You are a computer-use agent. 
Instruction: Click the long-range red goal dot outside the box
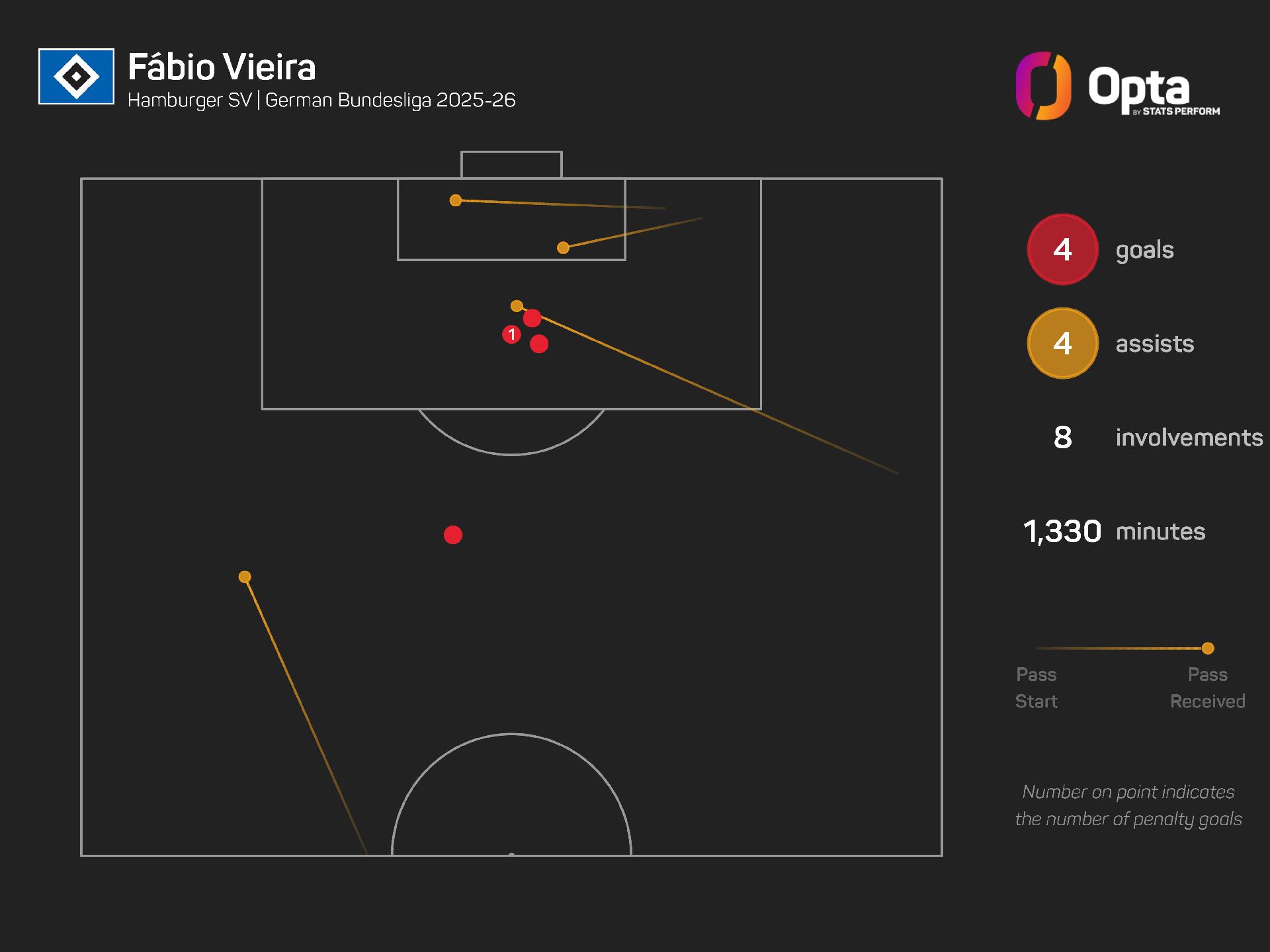[453, 535]
